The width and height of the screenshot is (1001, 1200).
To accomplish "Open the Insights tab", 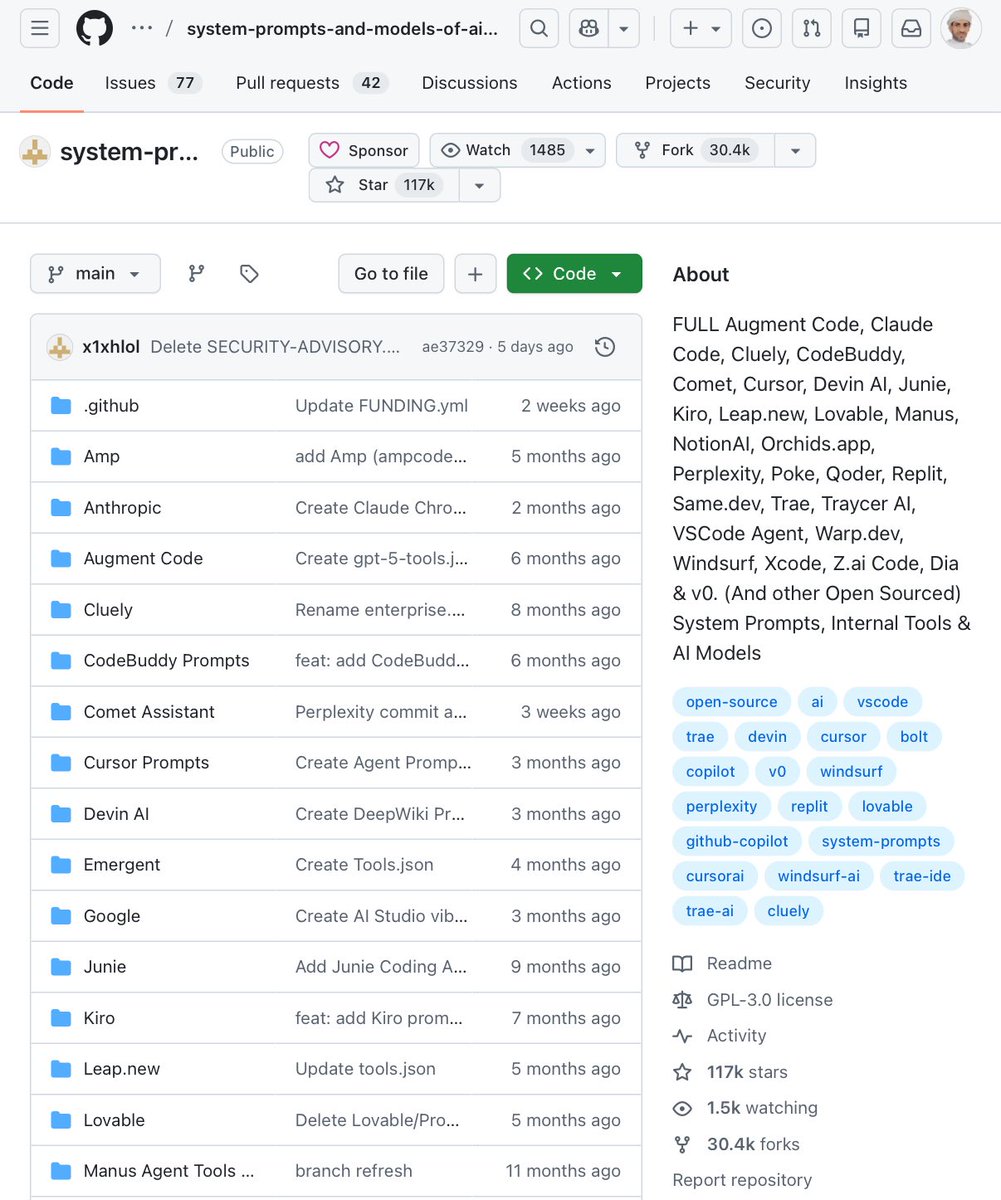I will point(876,83).
